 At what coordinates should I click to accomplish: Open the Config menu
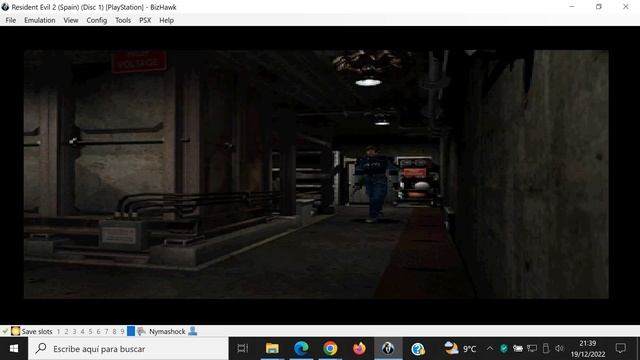97,20
